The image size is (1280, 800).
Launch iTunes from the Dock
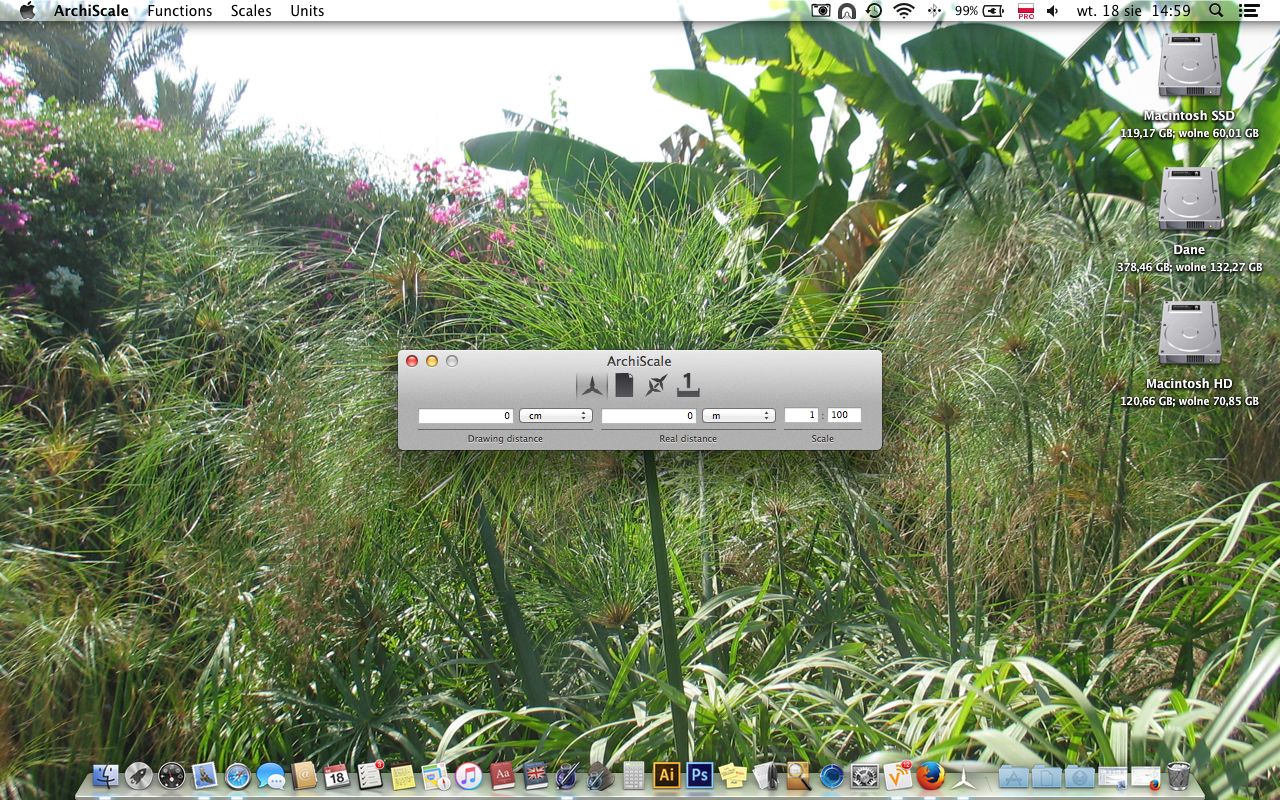[469, 776]
